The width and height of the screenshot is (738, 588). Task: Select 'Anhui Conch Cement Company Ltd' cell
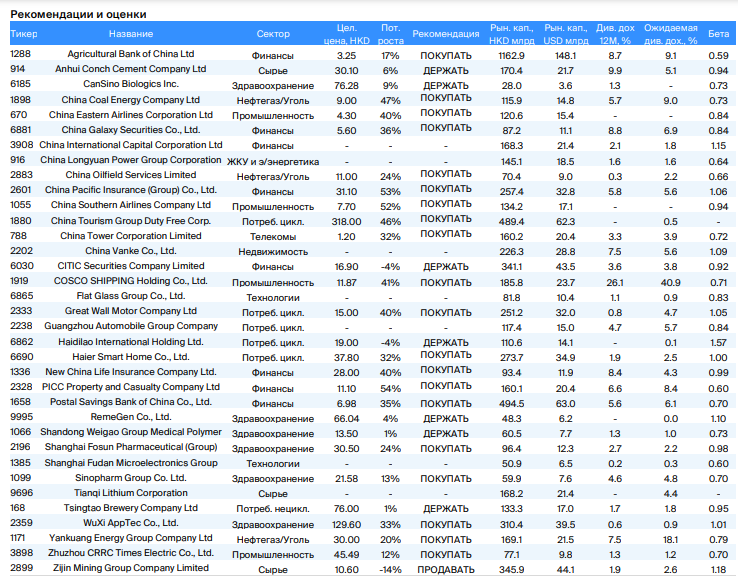pyautogui.click(x=131, y=69)
